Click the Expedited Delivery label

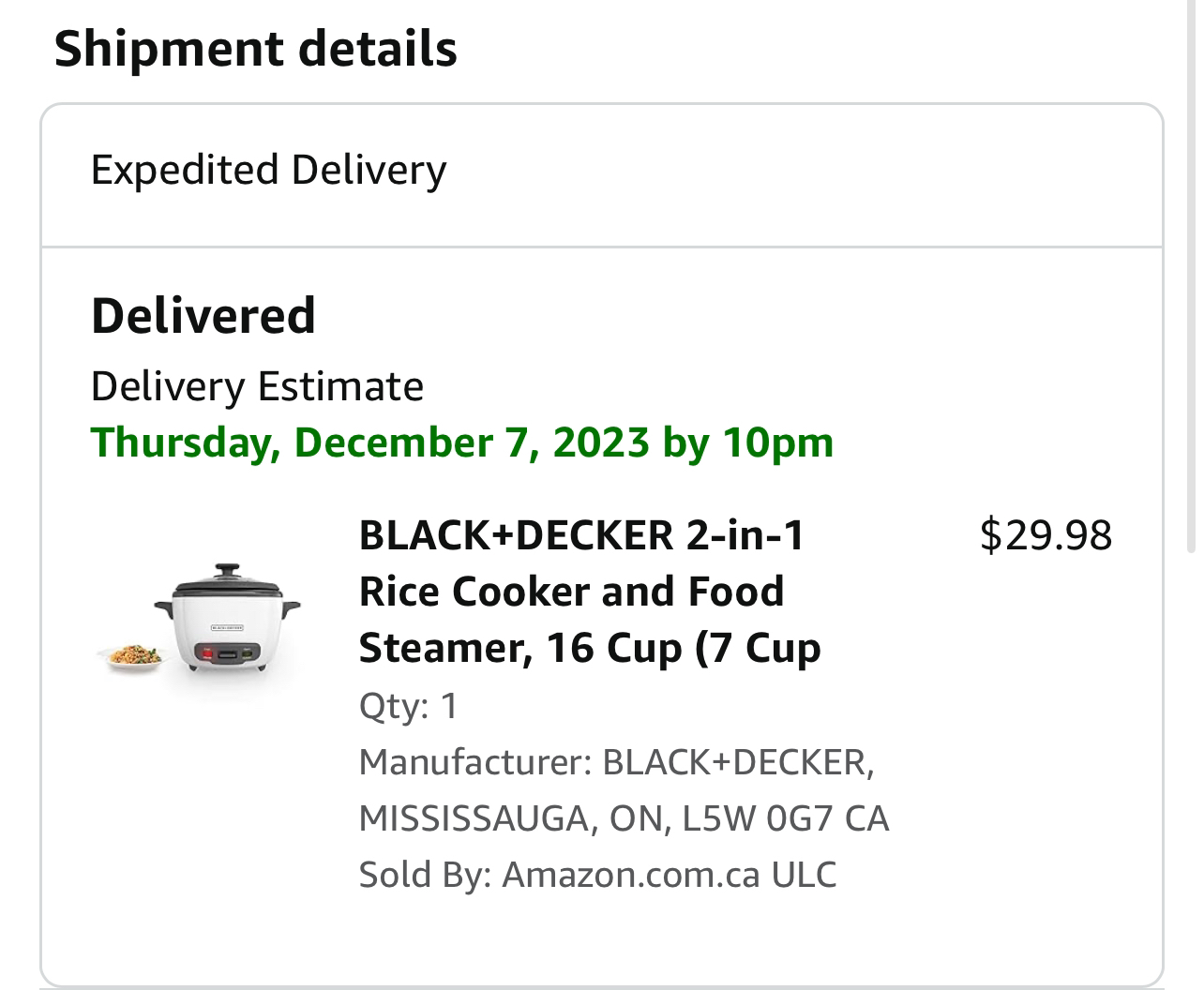click(268, 171)
